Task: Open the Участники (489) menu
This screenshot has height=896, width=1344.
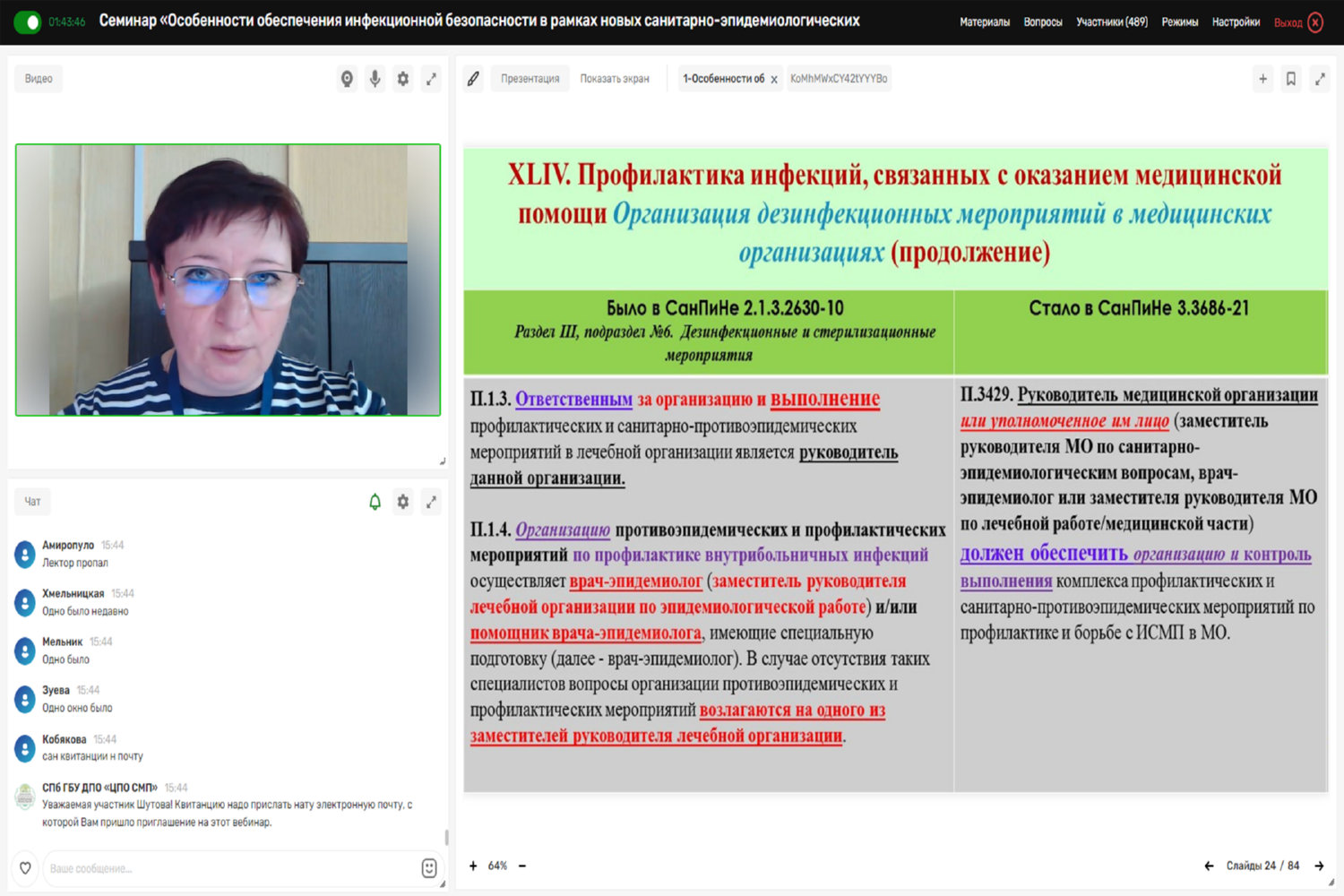Action: click(x=1111, y=22)
